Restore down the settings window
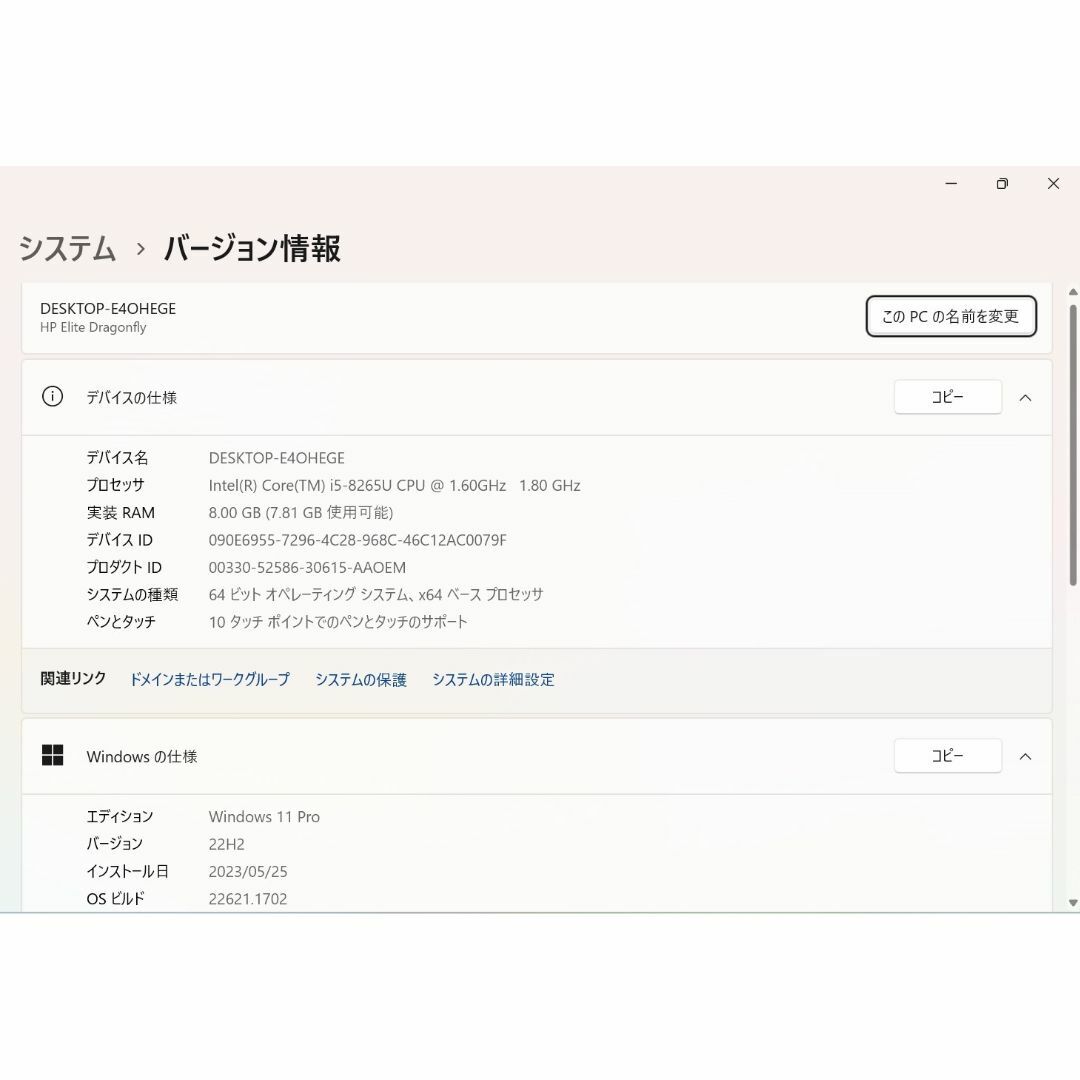1080x1080 pixels. [1002, 184]
